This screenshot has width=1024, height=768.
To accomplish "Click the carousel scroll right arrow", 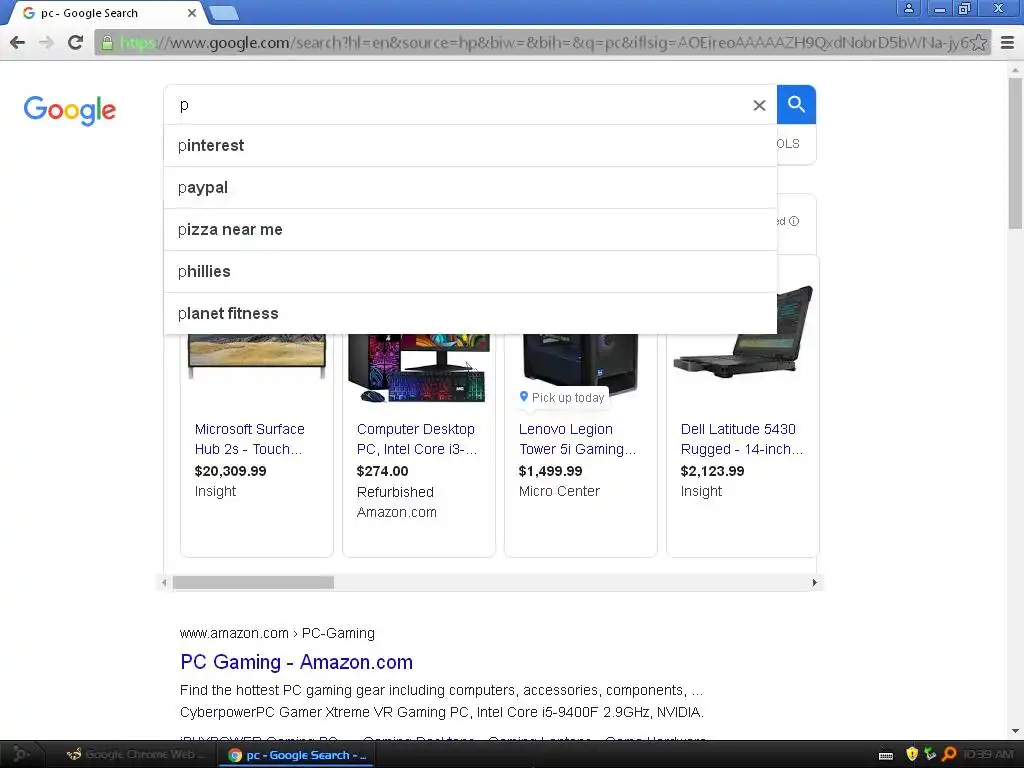I will coord(814,583).
